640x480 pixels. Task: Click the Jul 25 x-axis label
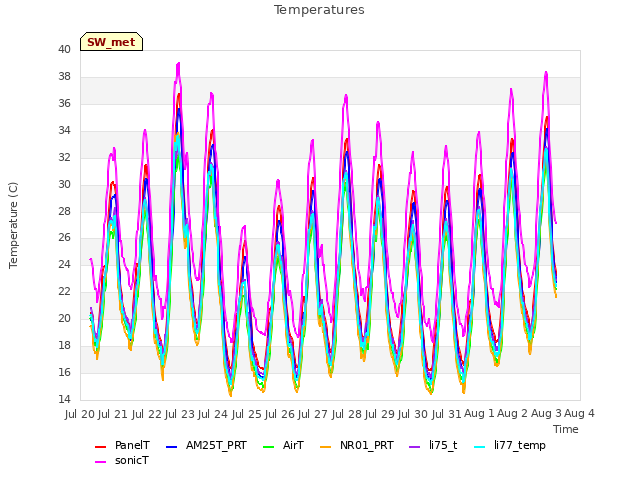[246, 414]
